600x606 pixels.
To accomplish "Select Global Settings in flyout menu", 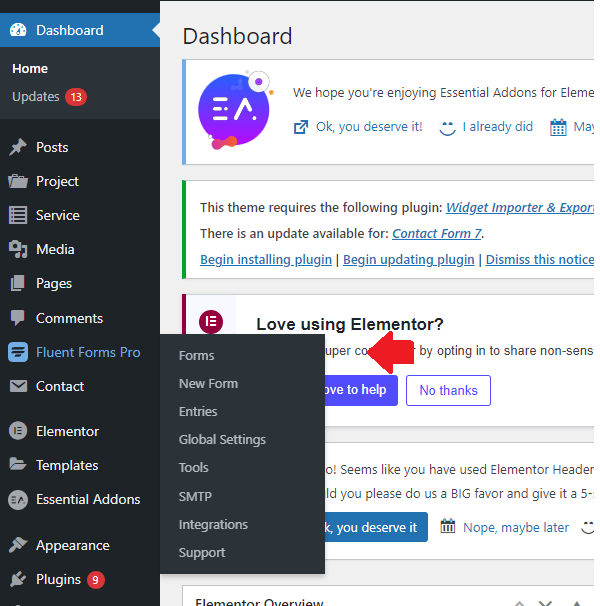I will coord(222,440).
